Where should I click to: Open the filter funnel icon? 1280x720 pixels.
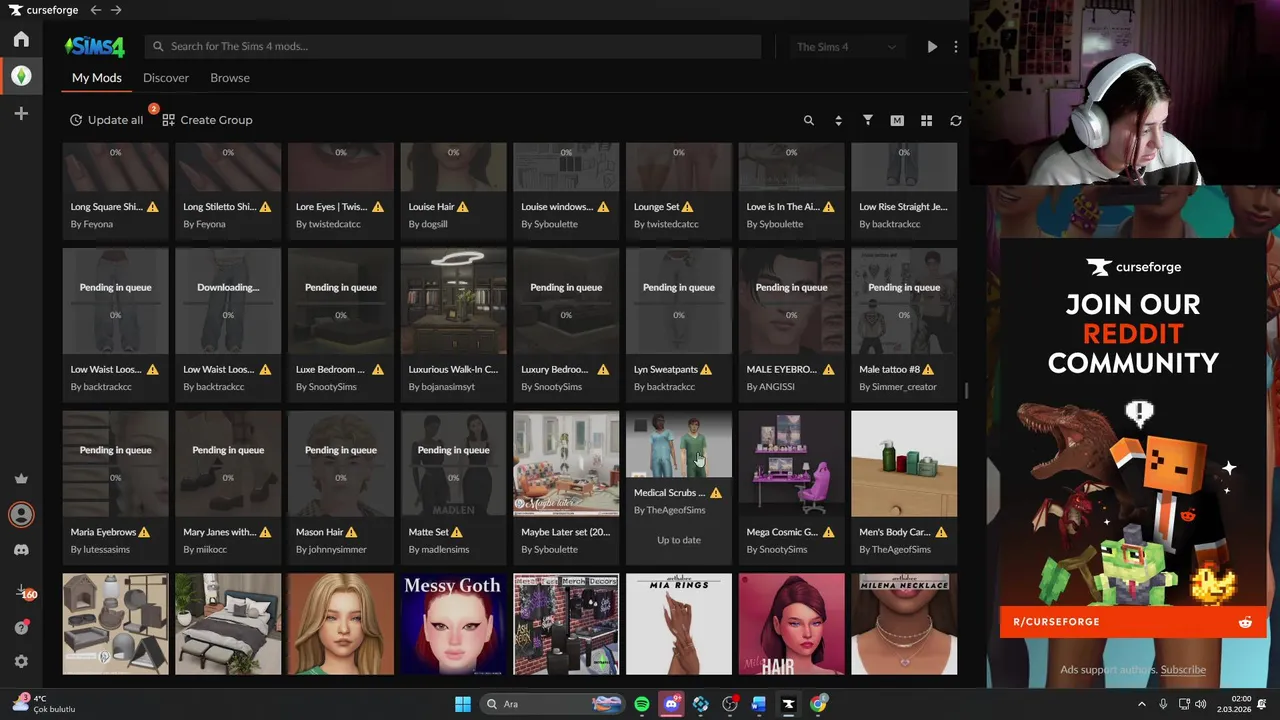[x=868, y=120]
